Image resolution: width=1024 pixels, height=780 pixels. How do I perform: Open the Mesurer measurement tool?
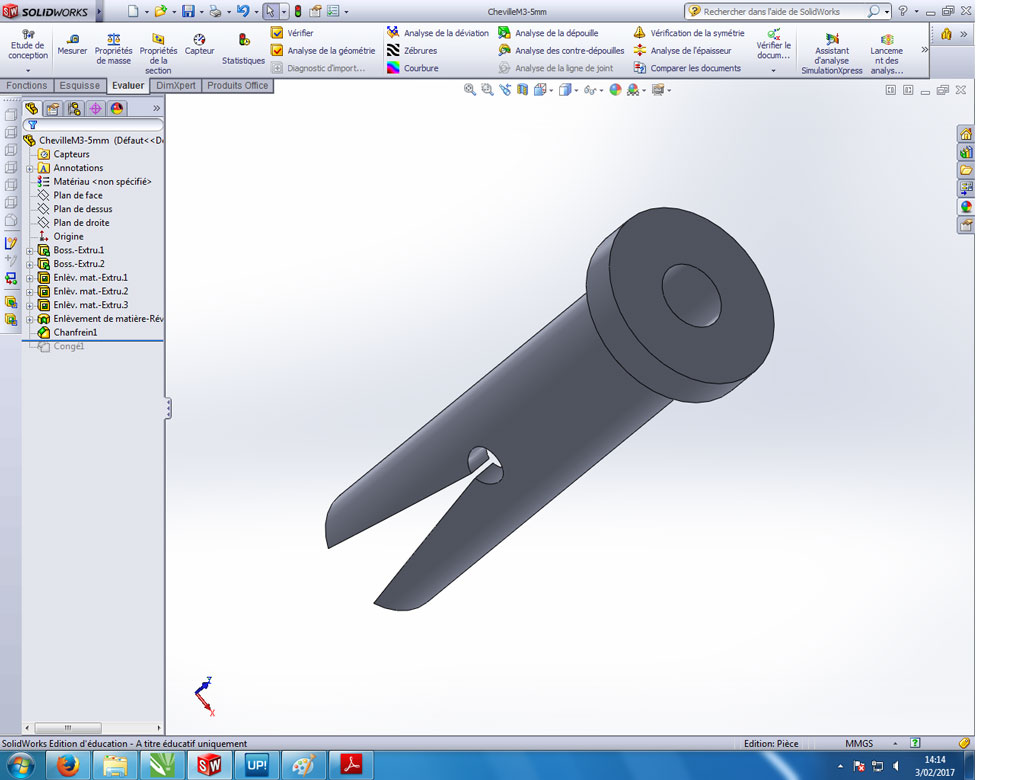tap(72, 45)
